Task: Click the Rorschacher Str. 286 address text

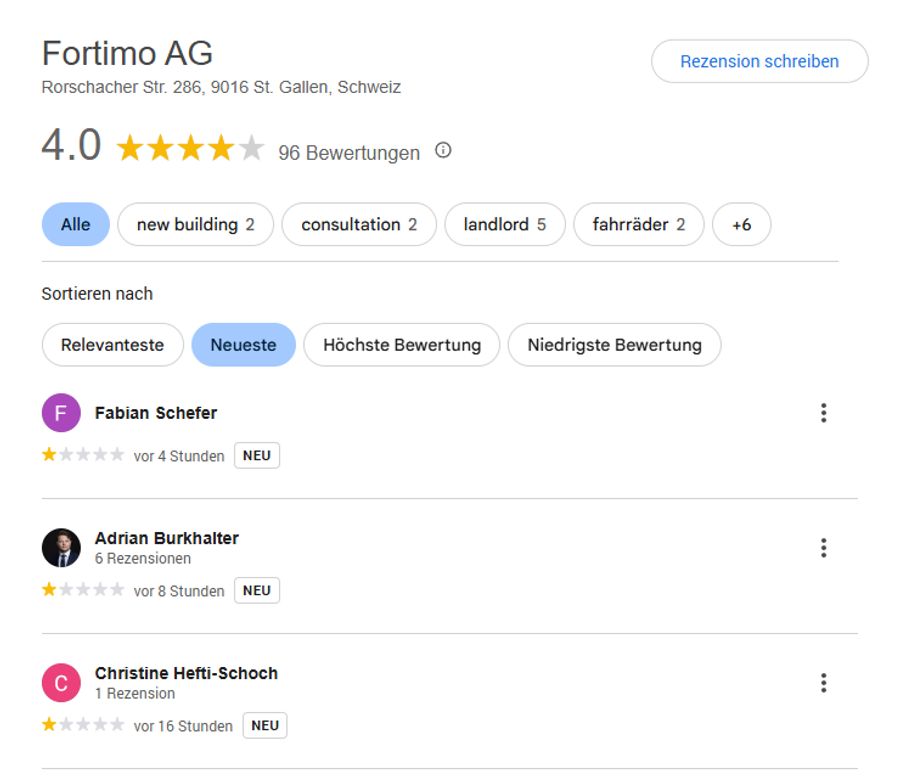Action: click(221, 87)
